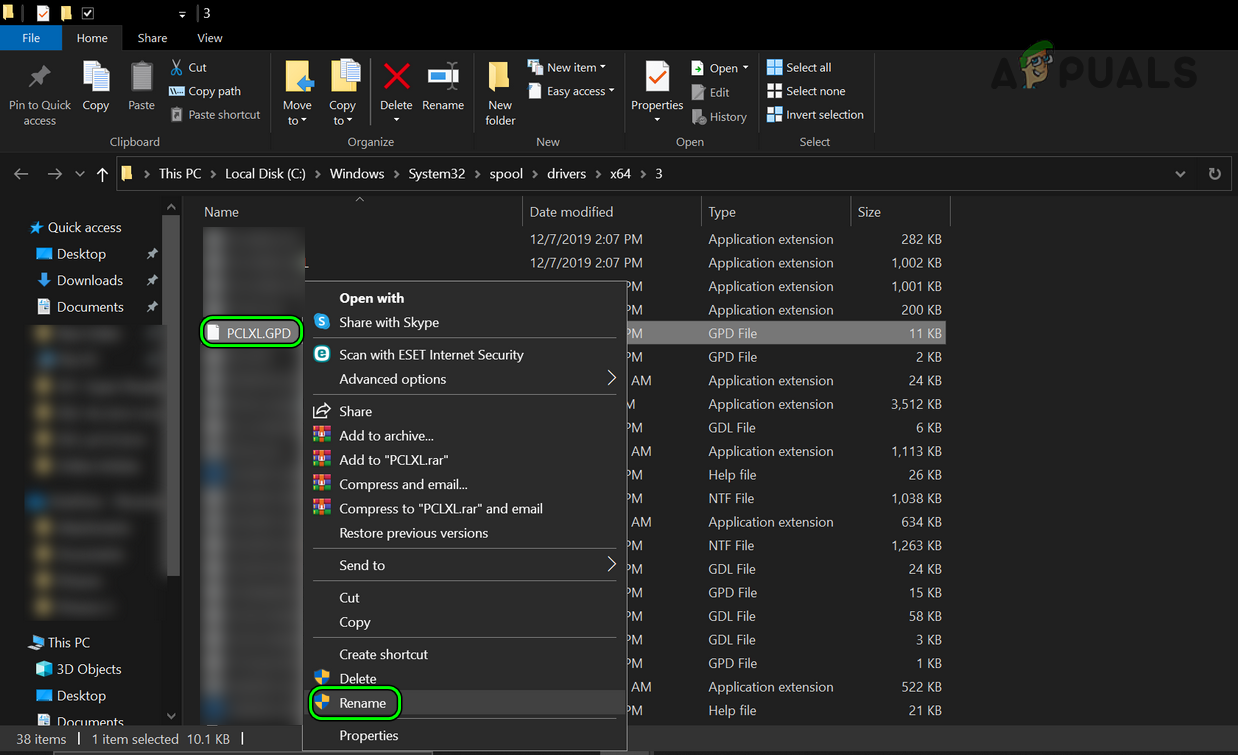This screenshot has width=1238, height=755.
Task: Click the Refresh button beside the address bar
Action: pos(1214,174)
